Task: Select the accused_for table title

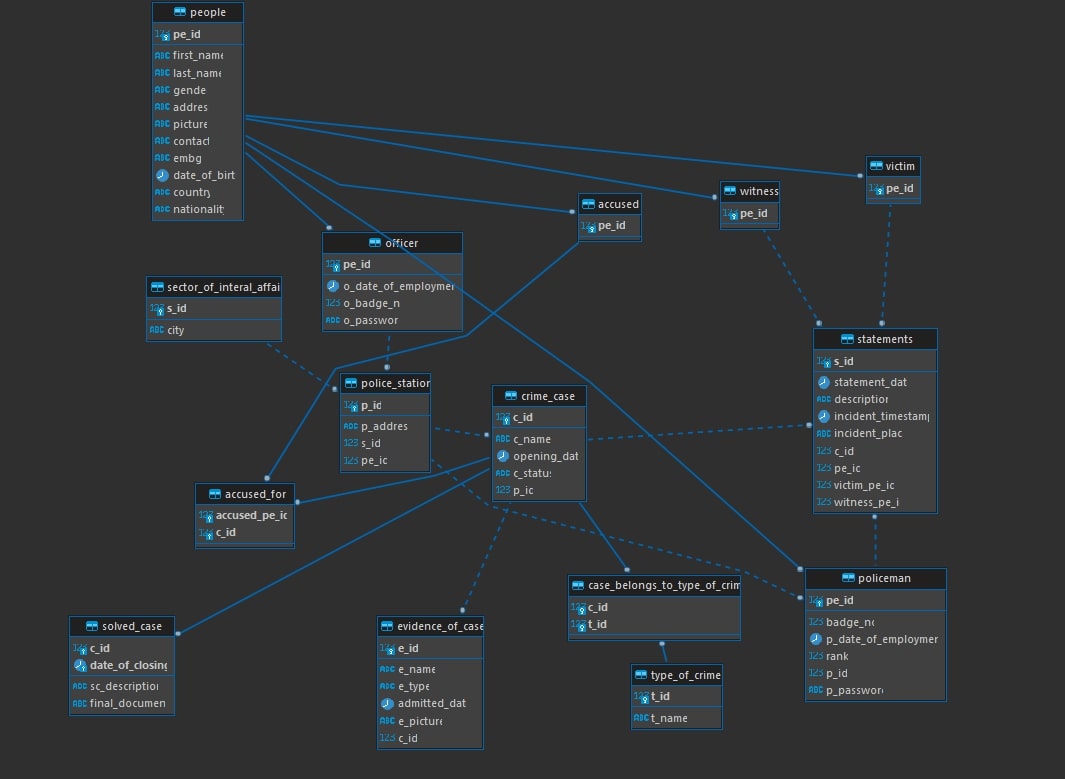Action: click(x=245, y=494)
